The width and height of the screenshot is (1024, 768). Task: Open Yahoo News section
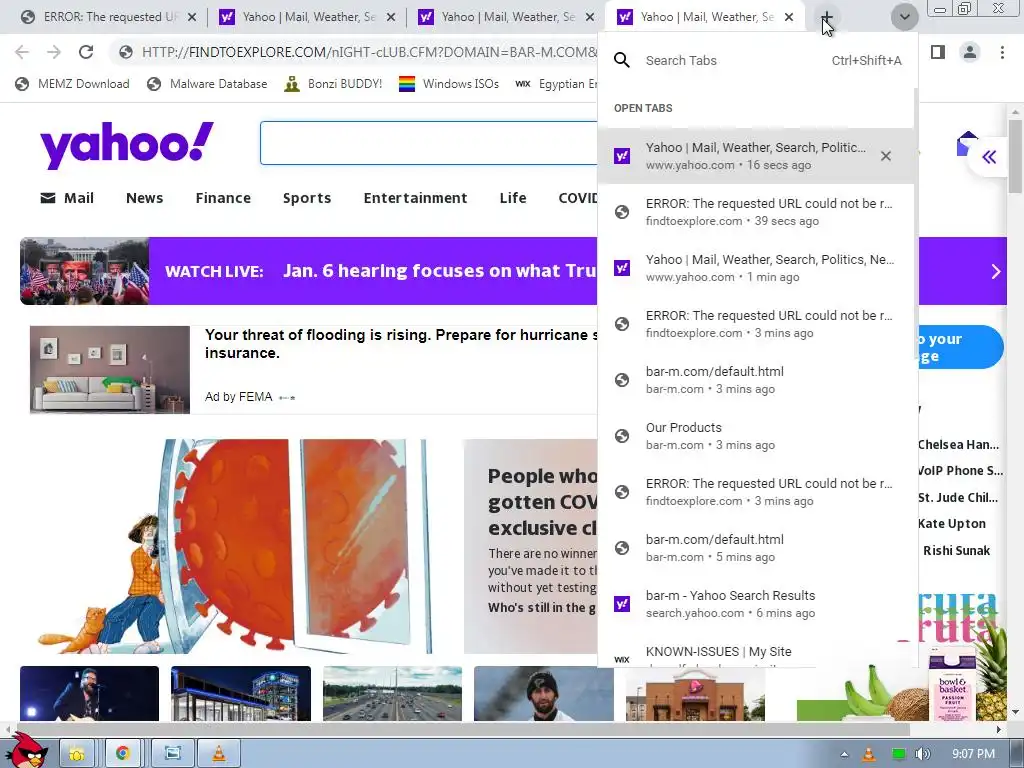[144, 198]
